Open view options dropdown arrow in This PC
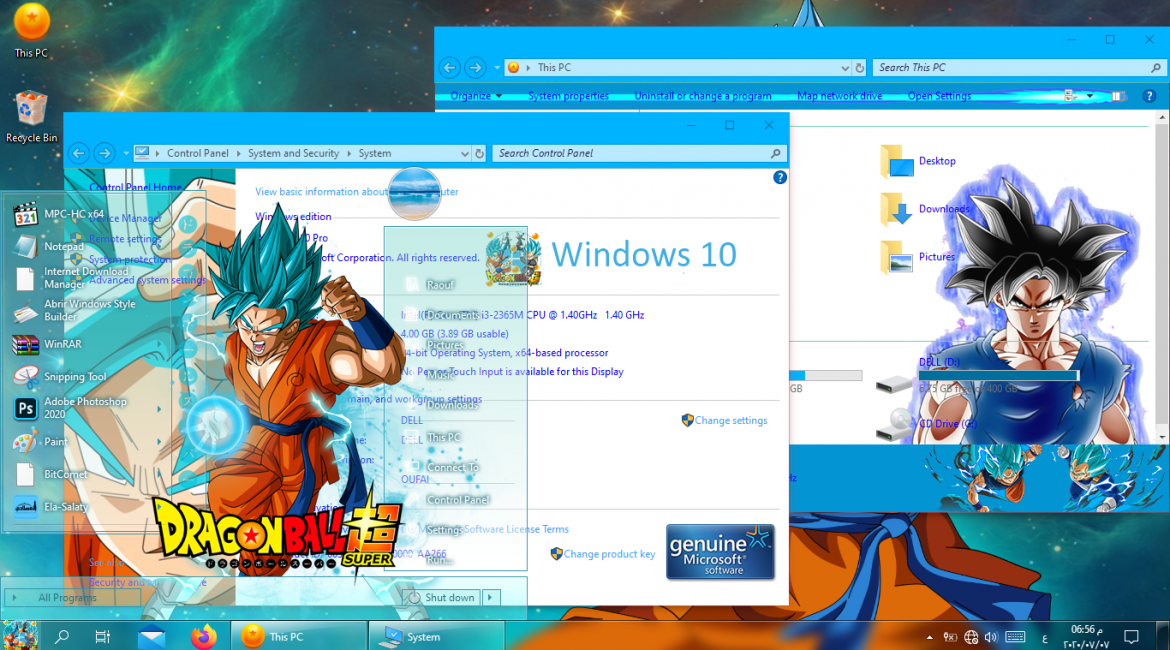This screenshot has width=1170, height=650. pyautogui.click(x=1090, y=96)
